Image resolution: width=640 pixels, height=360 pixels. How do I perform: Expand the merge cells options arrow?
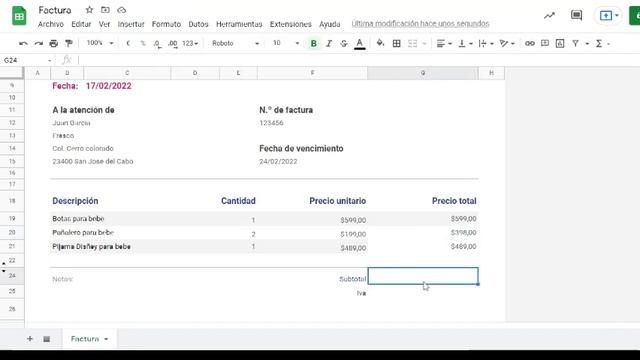(x=424, y=44)
